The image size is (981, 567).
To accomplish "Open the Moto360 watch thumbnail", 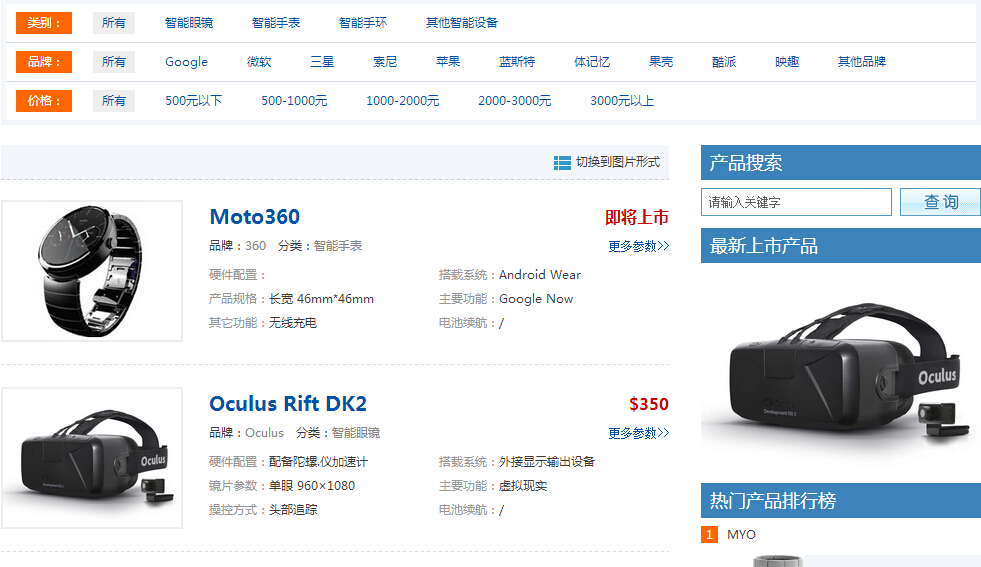I will click(92, 271).
